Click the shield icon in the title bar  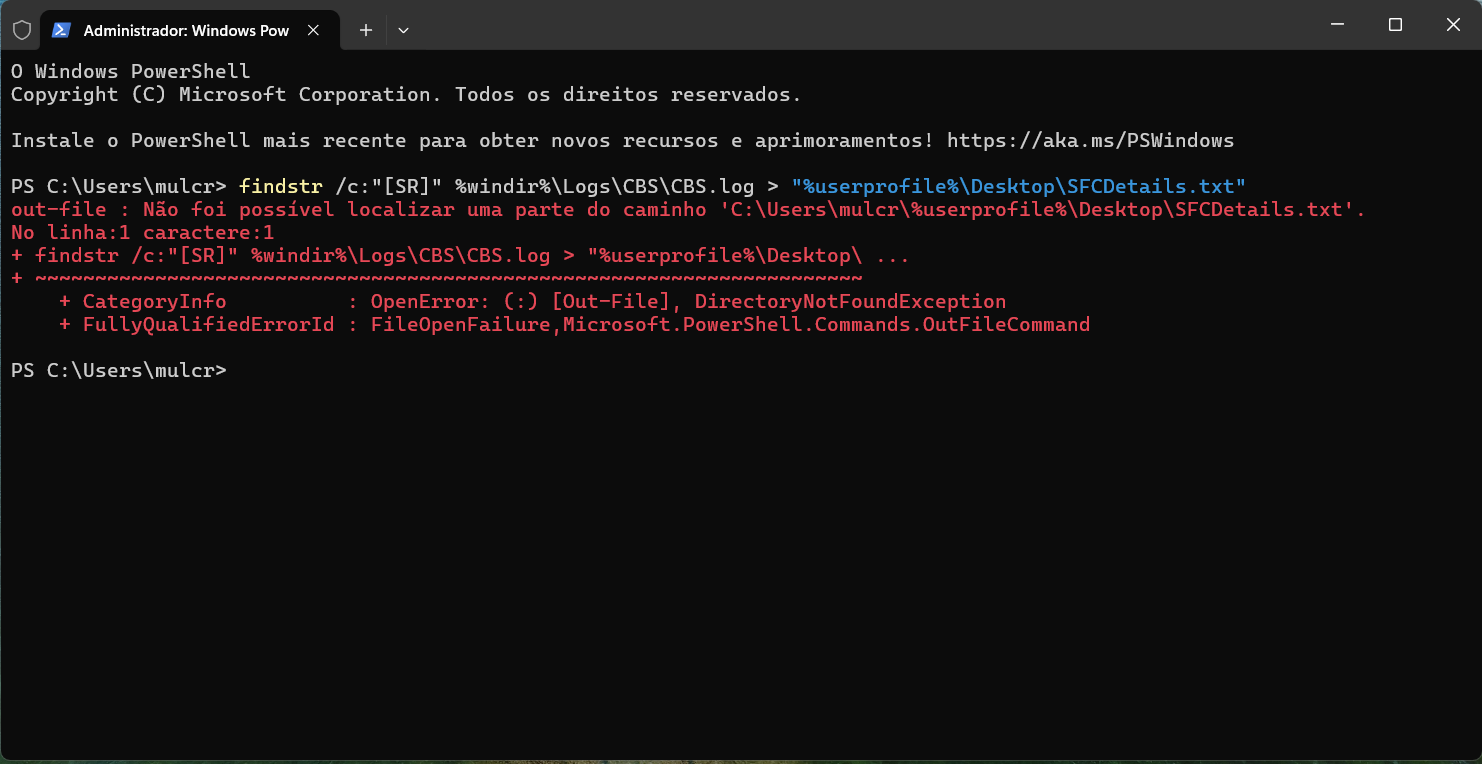(21, 30)
